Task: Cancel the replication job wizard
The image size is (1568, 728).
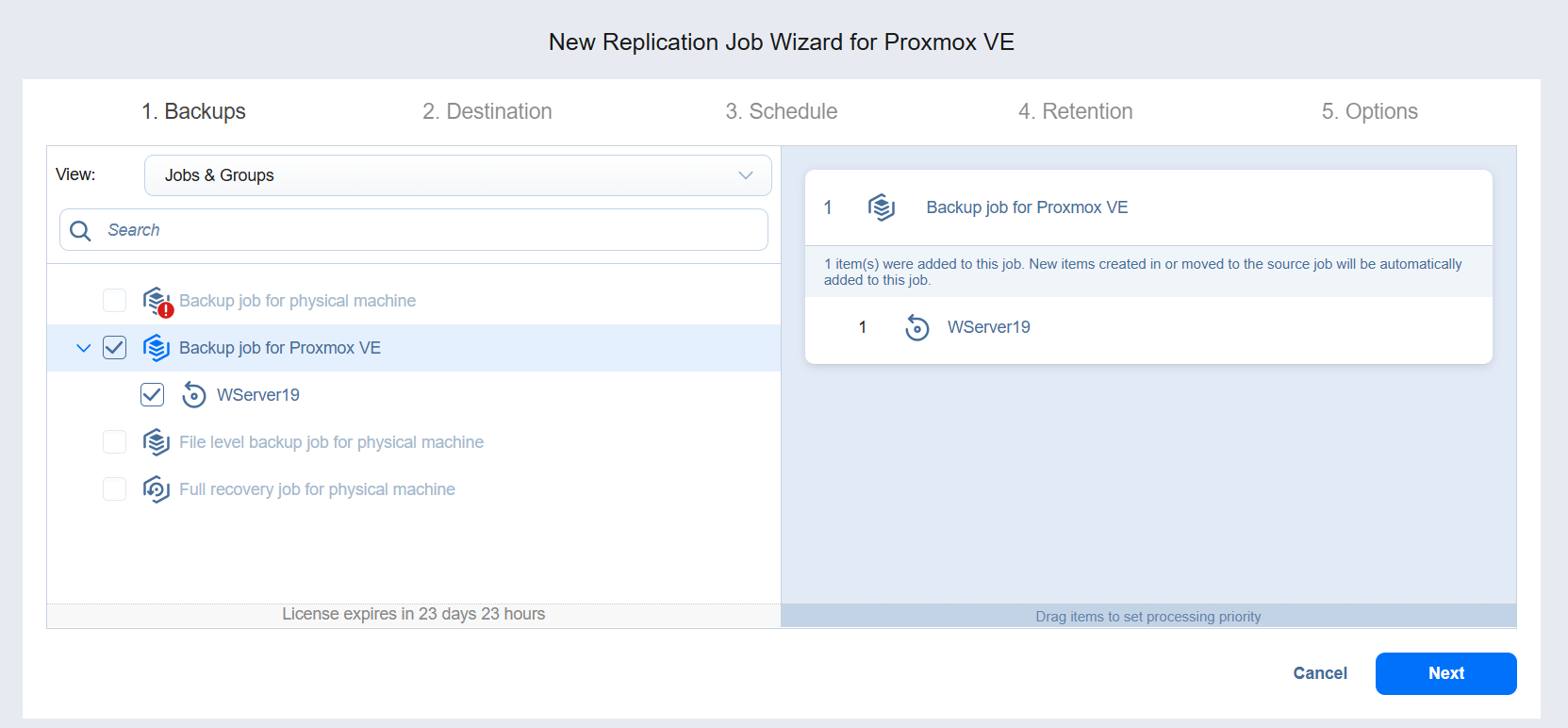Action: click(x=1320, y=673)
